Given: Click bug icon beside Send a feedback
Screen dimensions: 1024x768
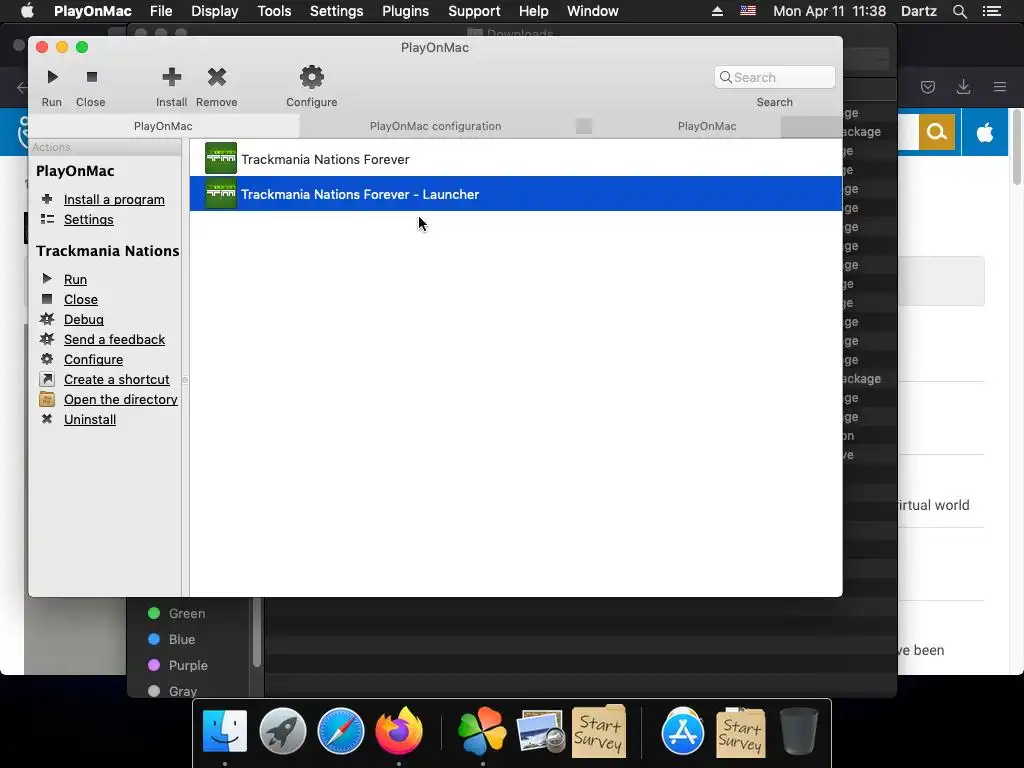Looking at the screenshot, I should click(47, 338).
